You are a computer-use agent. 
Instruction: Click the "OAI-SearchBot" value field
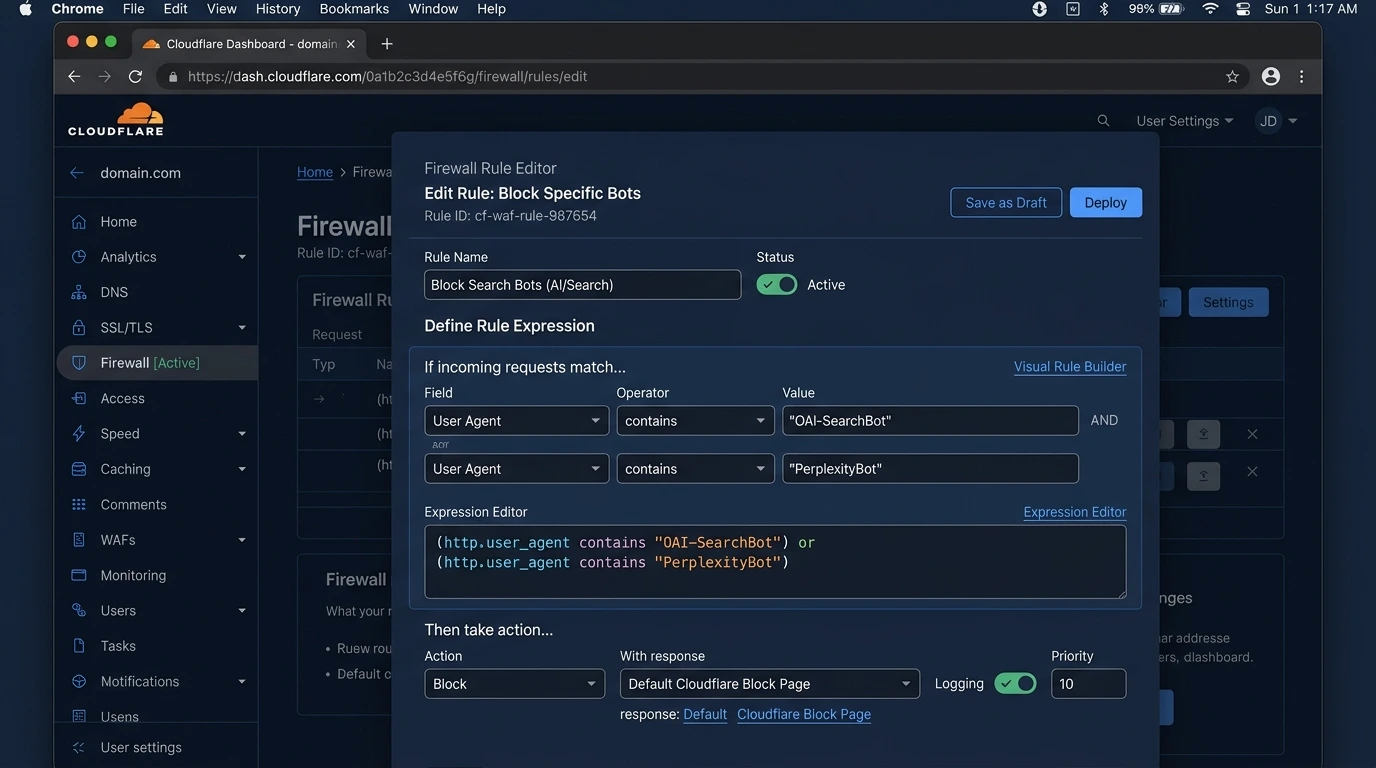(x=931, y=421)
